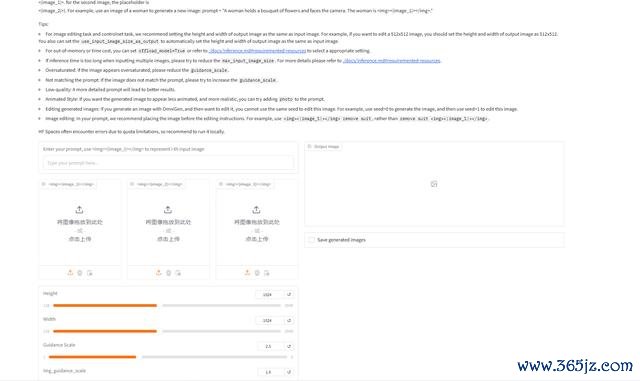640x381 pixels.
Task: Click the 'img_guidance_scale' label
Action: coord(64,371)
